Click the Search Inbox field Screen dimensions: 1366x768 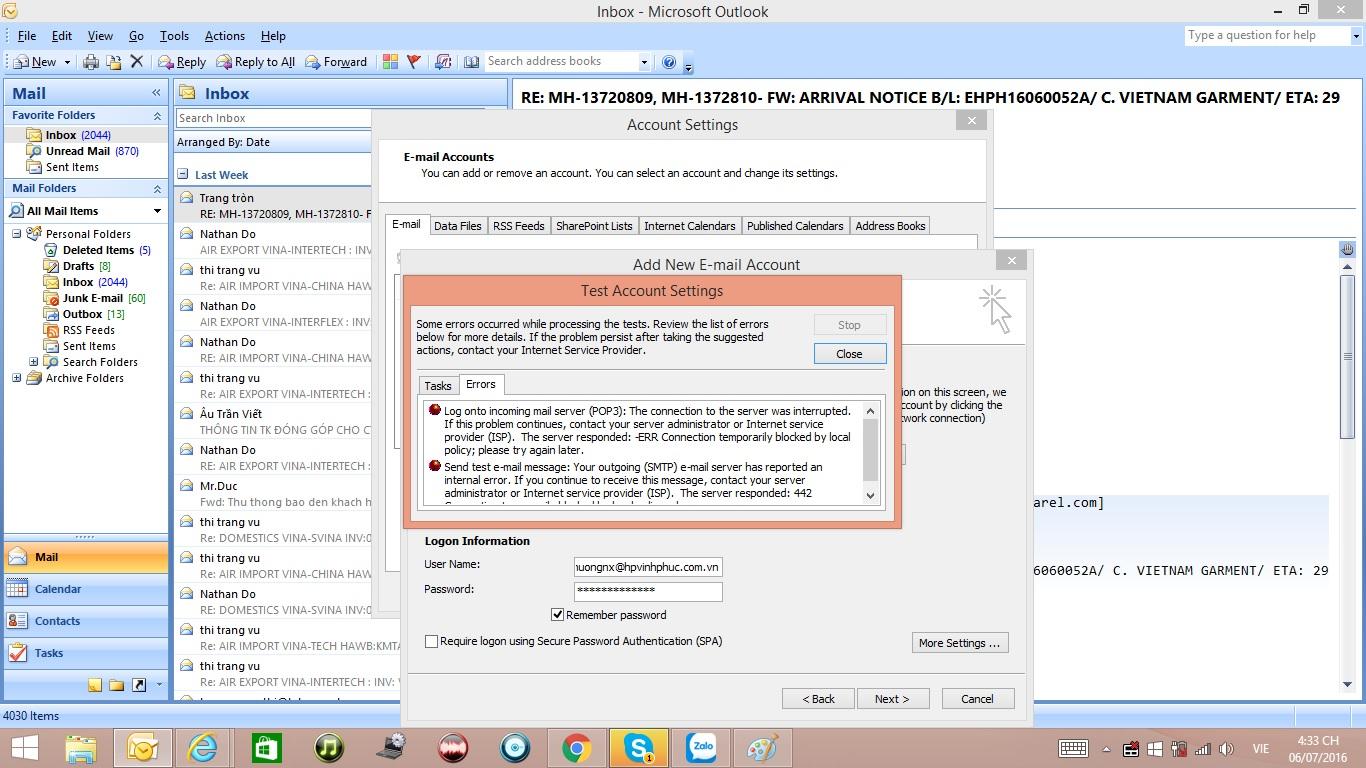click(x=274, y=118)
